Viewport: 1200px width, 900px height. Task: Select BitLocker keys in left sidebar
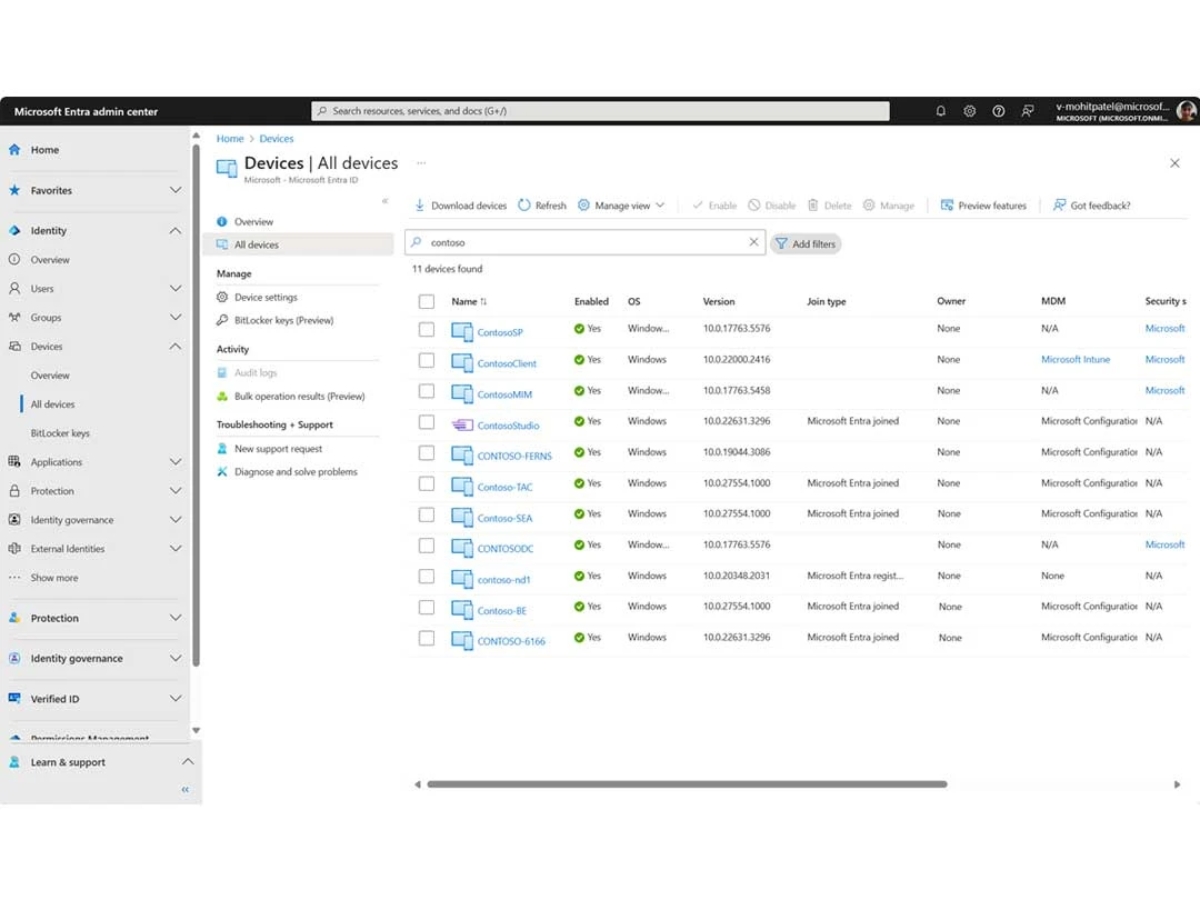tap(60, 433)
